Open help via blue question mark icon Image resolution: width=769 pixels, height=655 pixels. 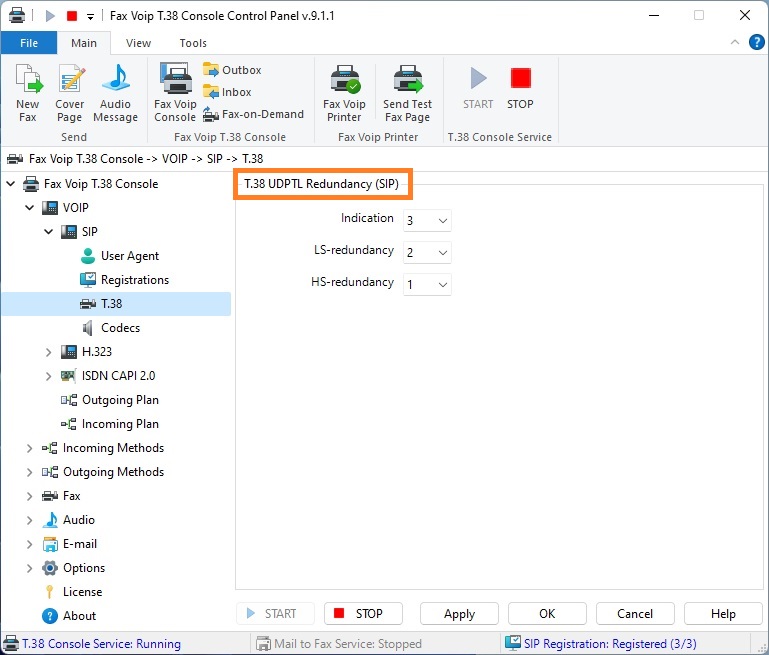tap(756, 42)
